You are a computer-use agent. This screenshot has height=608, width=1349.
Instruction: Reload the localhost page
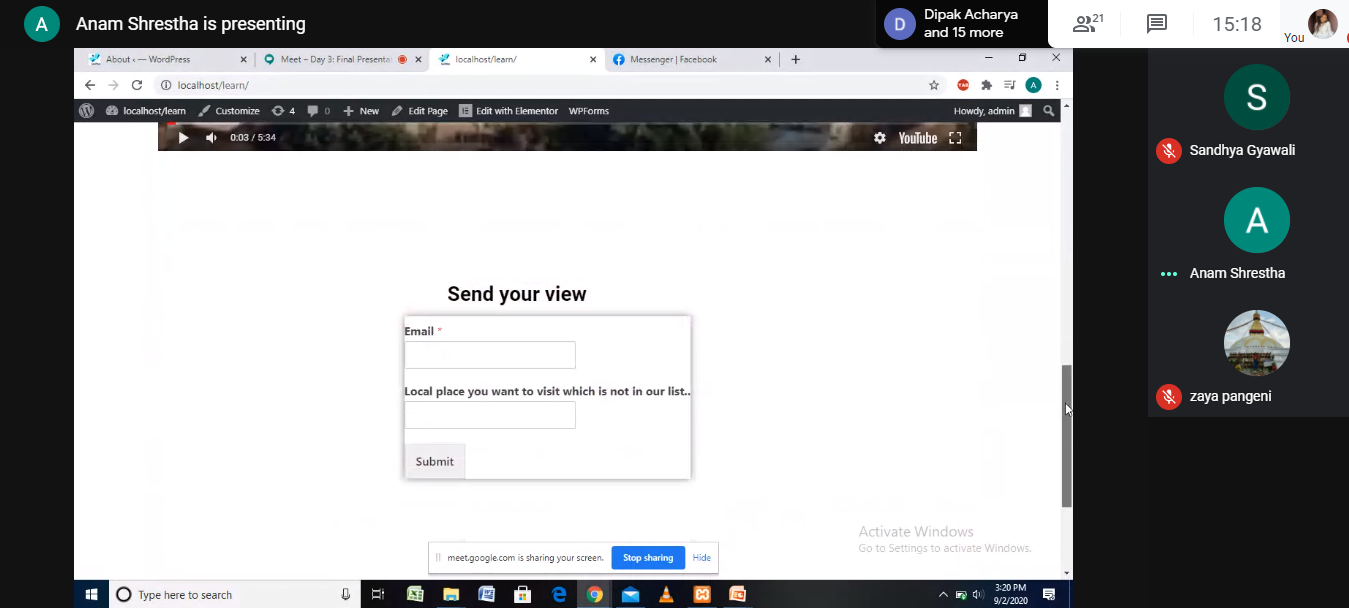click(x=137, y=85)
